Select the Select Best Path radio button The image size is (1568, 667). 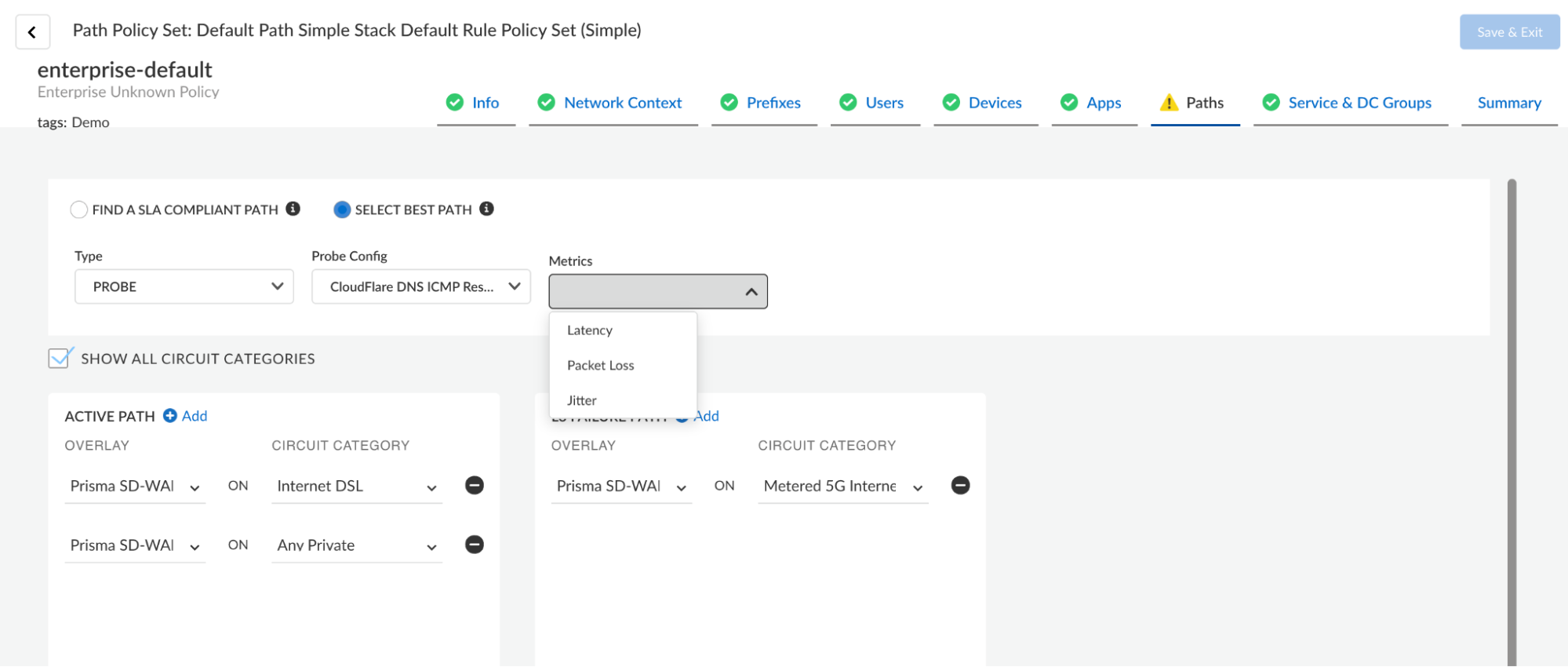click(x=342, y=210)
